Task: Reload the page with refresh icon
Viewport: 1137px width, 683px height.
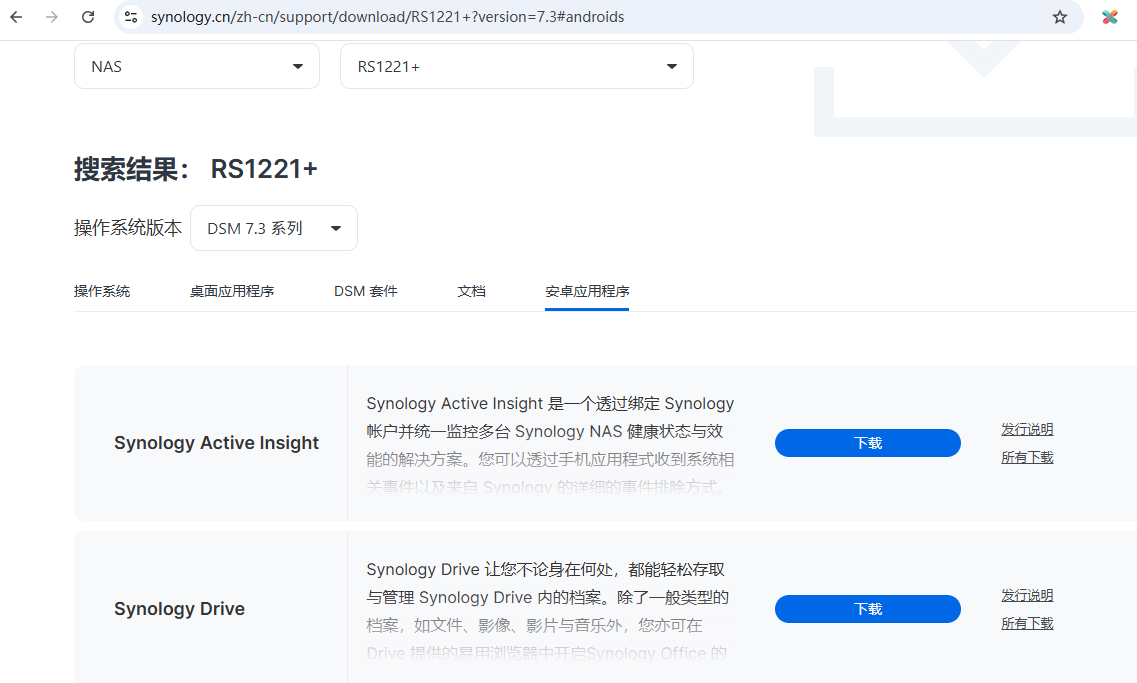Action: tap(88, 17)
